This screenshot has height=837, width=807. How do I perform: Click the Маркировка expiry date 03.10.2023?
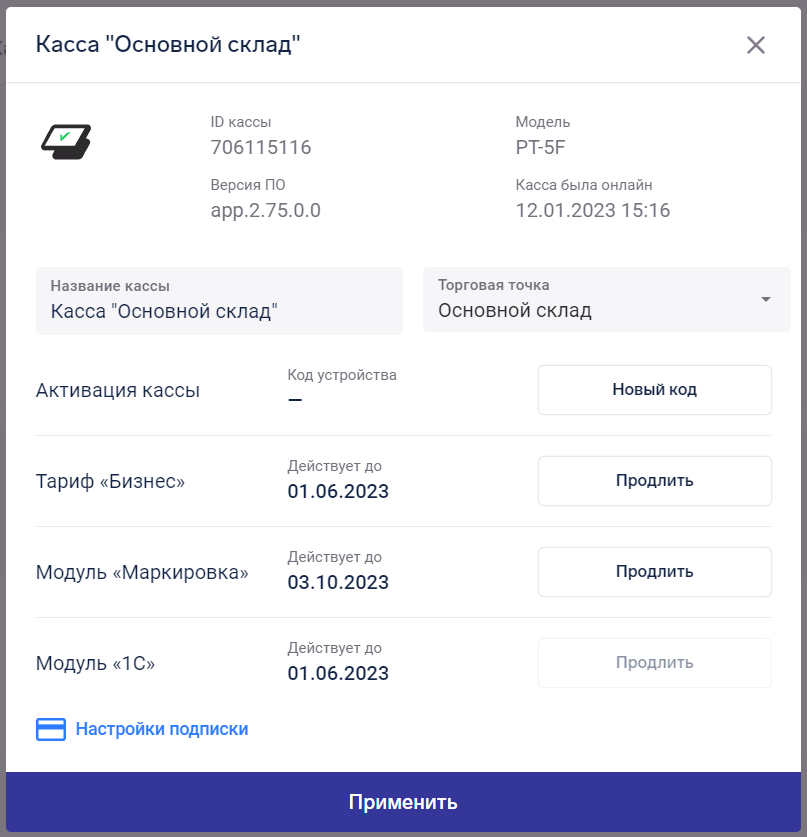coord(338,582)
